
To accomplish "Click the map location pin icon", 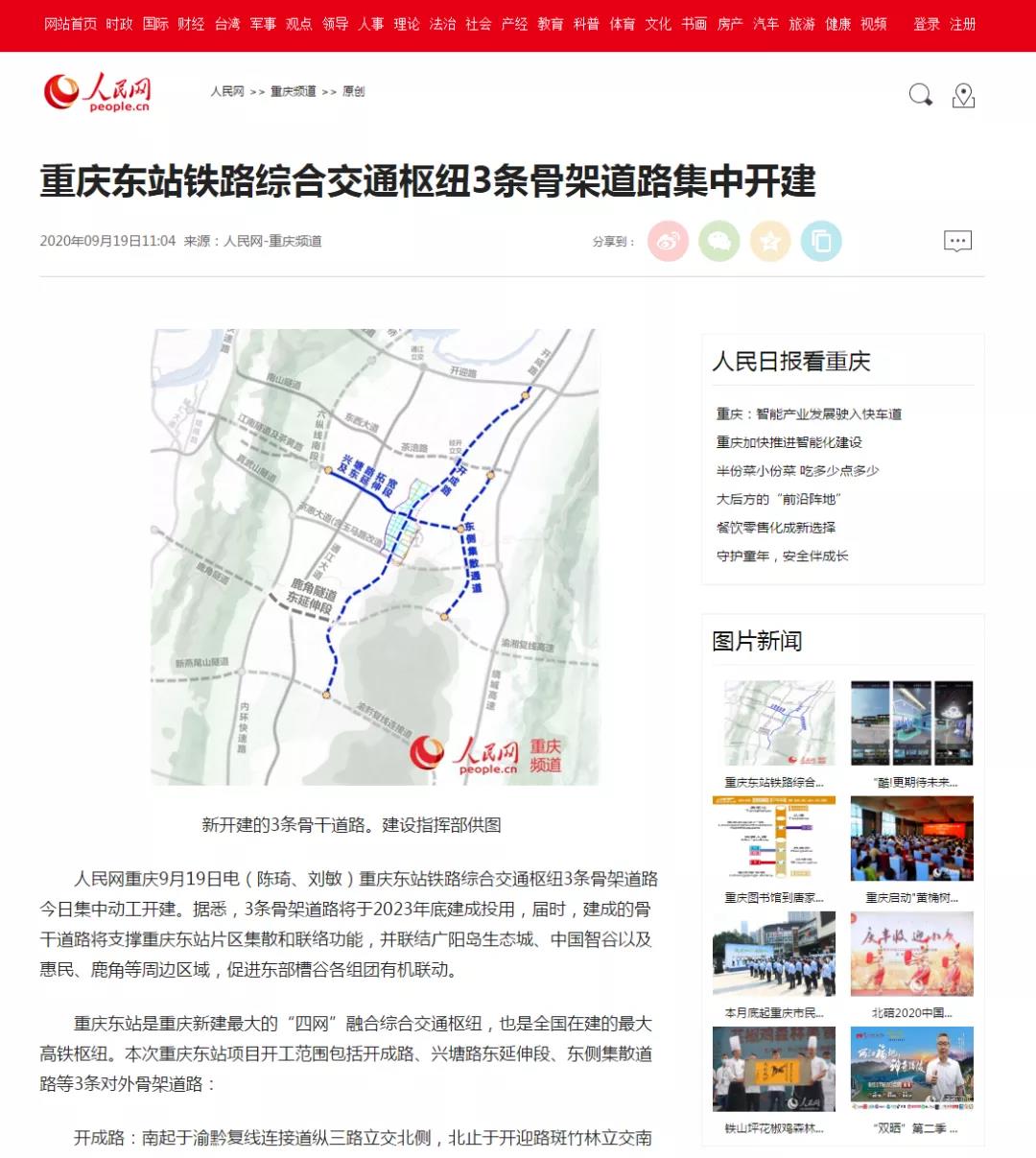I will point(963,96).
